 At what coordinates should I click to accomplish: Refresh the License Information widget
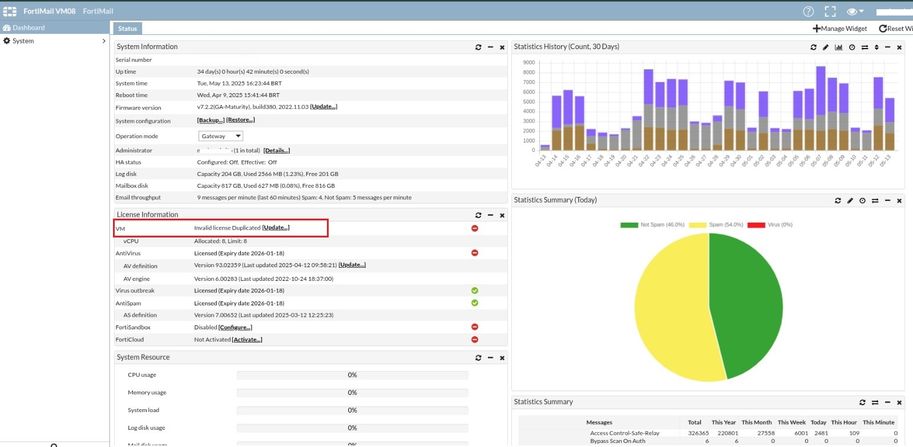pyautogui.click(x=479, y=215)
